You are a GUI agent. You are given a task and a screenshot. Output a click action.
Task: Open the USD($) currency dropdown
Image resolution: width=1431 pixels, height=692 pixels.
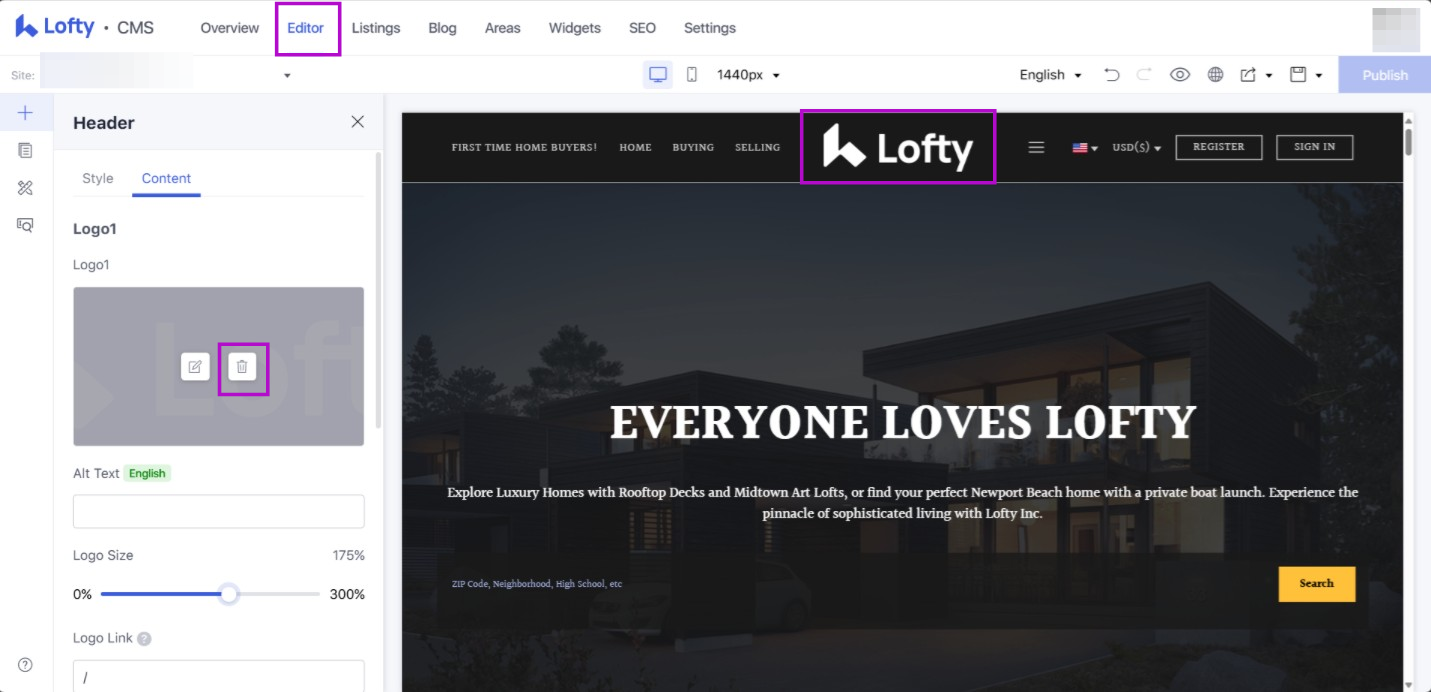click(1136, 148)
